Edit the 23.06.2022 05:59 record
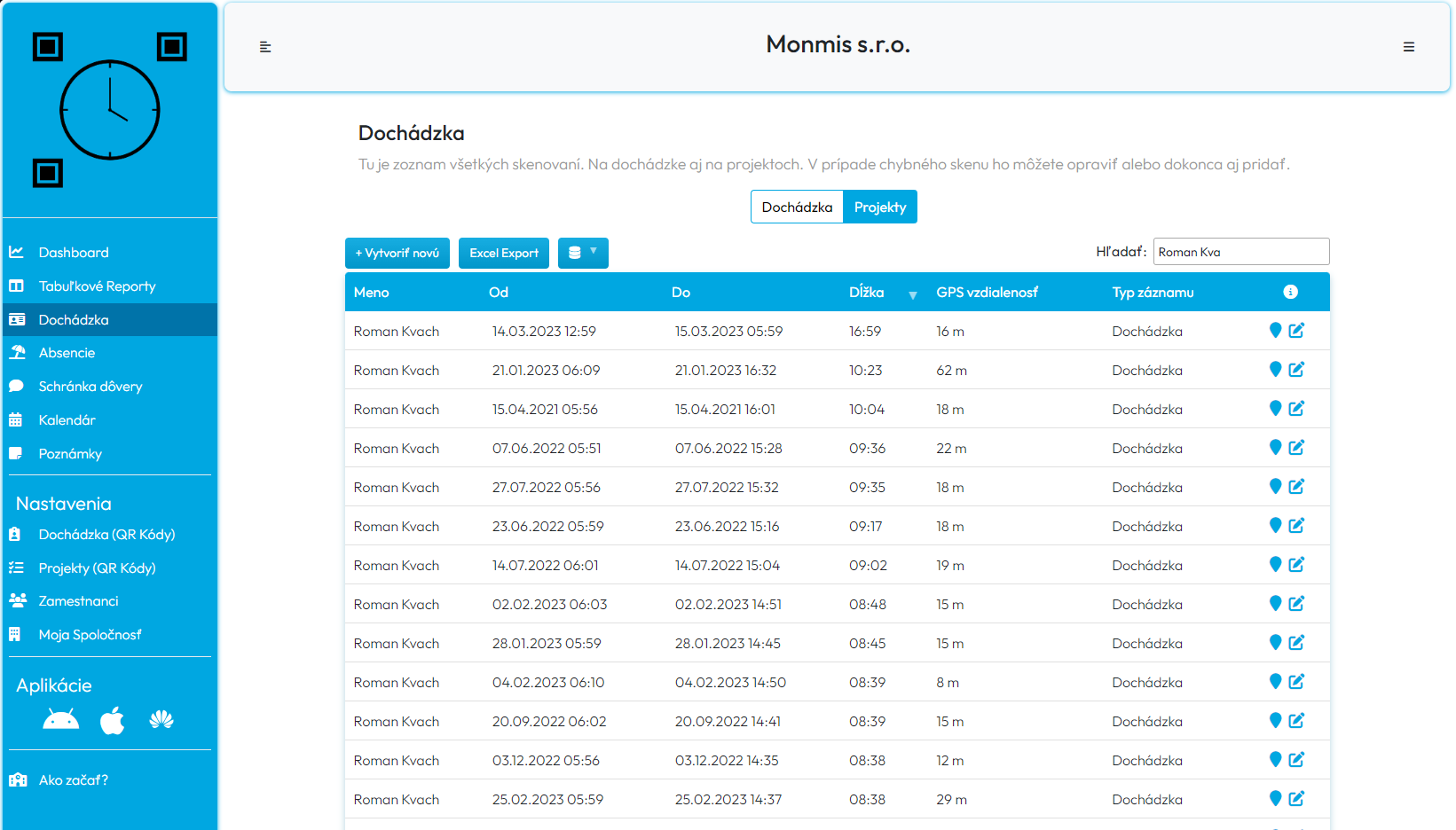The width and height of the screenshot is (1456, 830). coord(1296,525)
